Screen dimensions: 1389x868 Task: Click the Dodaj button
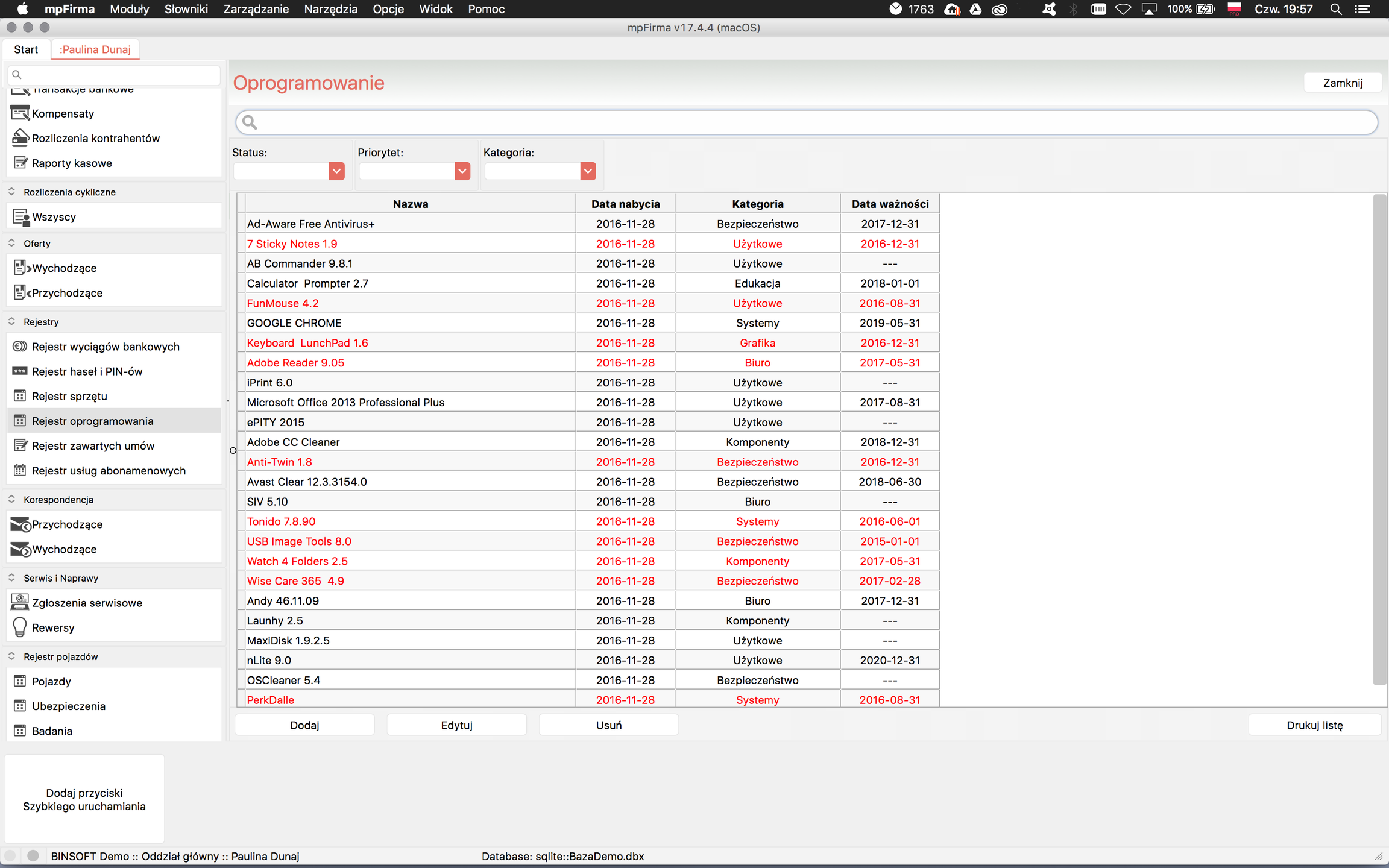point(304,725)
